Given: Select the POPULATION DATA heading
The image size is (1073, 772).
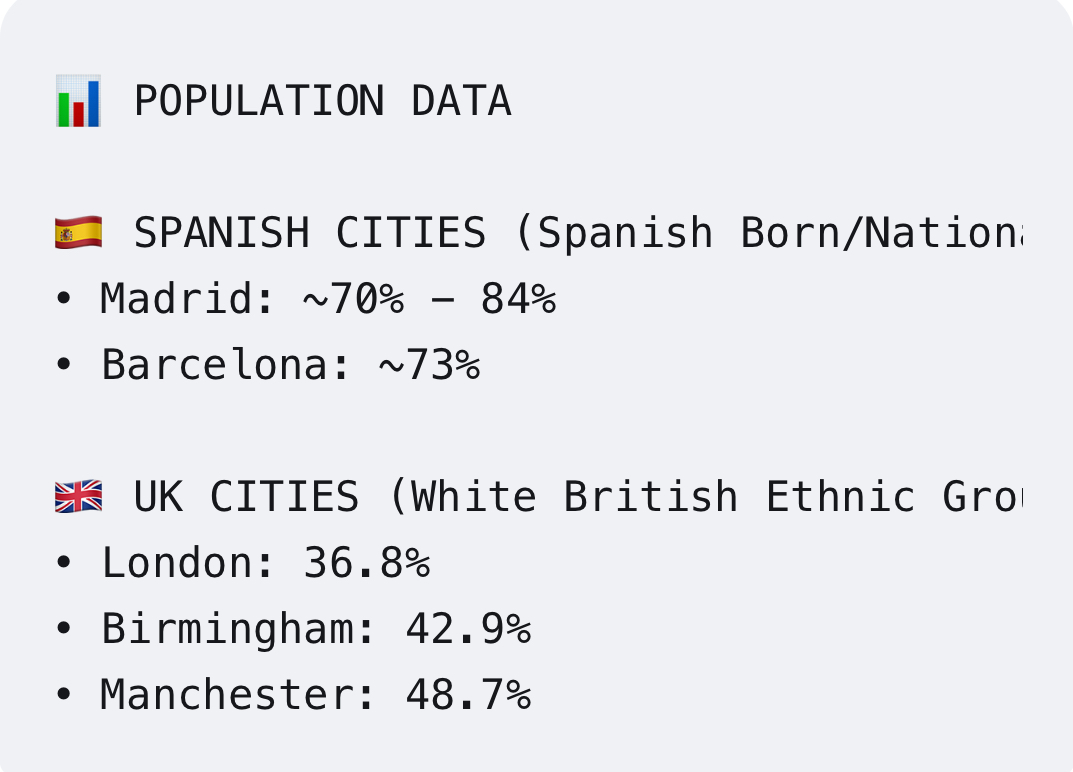Looking at the screenshot, I should pos(322,101).
